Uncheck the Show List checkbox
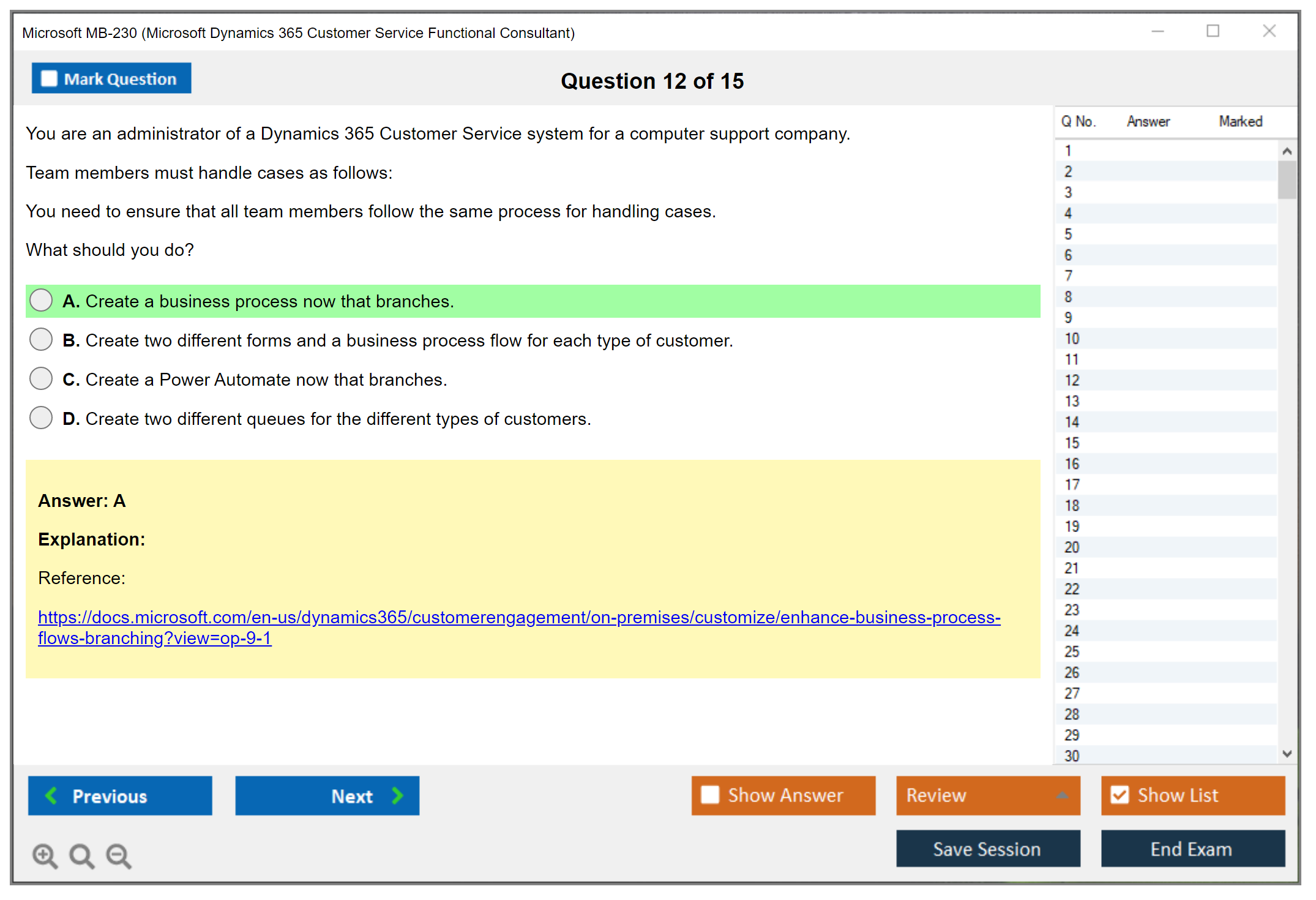 point(1120,795)
